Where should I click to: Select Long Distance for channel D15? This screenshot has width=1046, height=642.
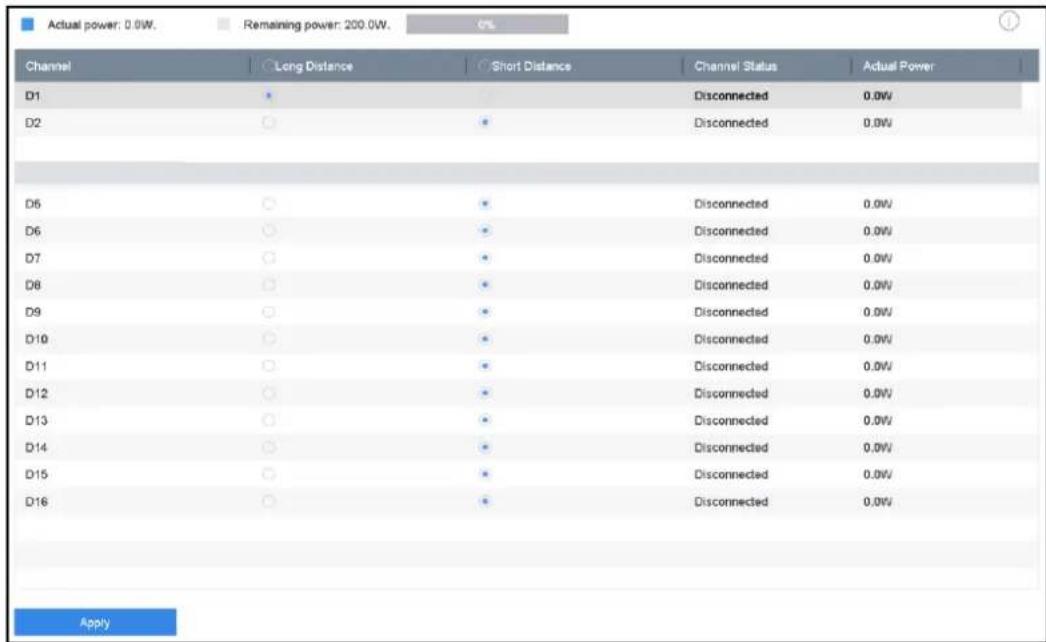[x=269, y=474]
